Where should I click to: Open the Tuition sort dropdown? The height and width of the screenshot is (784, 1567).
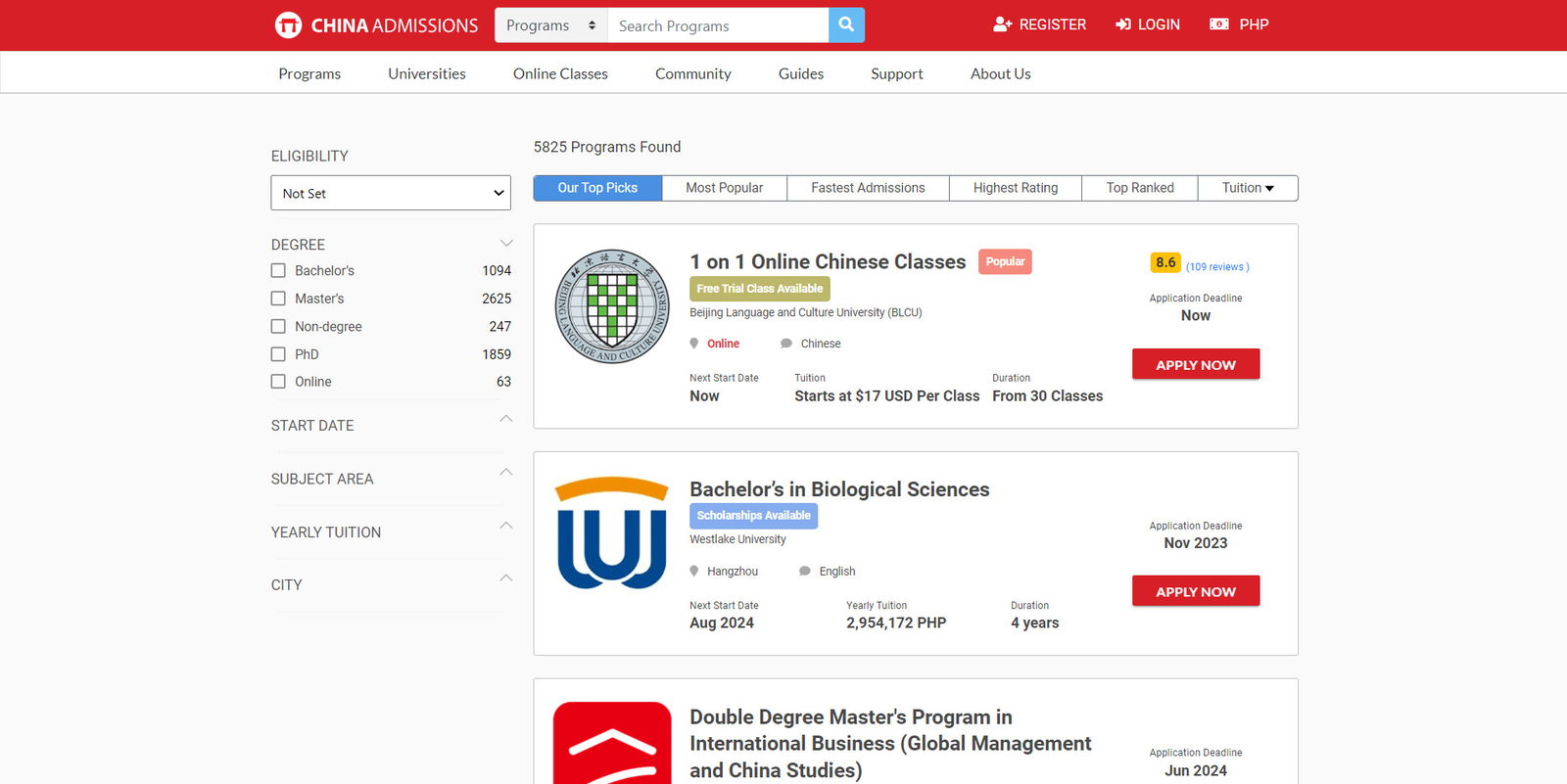pos(1247,188)
